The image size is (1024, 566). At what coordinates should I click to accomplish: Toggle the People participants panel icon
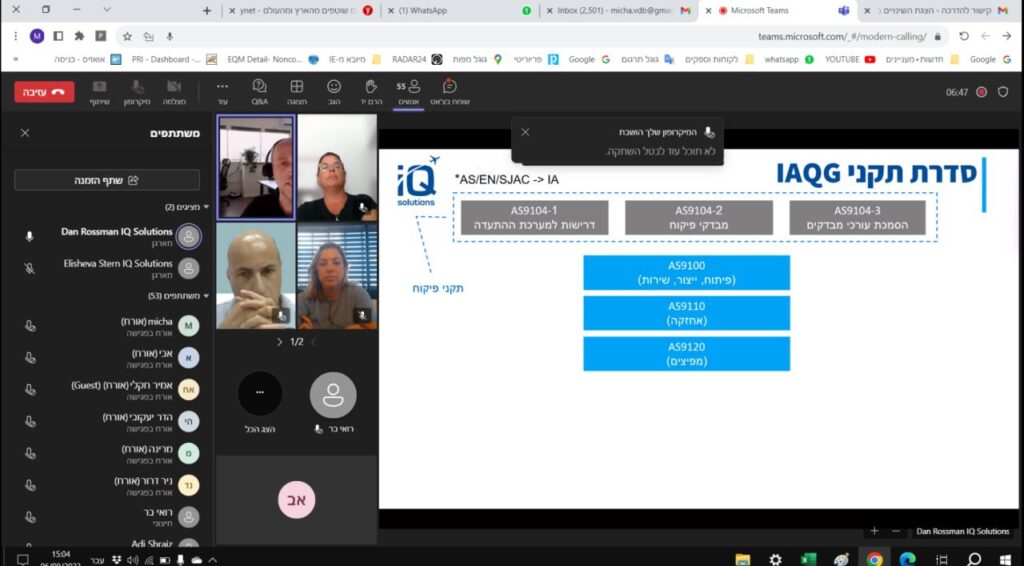point(408,92)
